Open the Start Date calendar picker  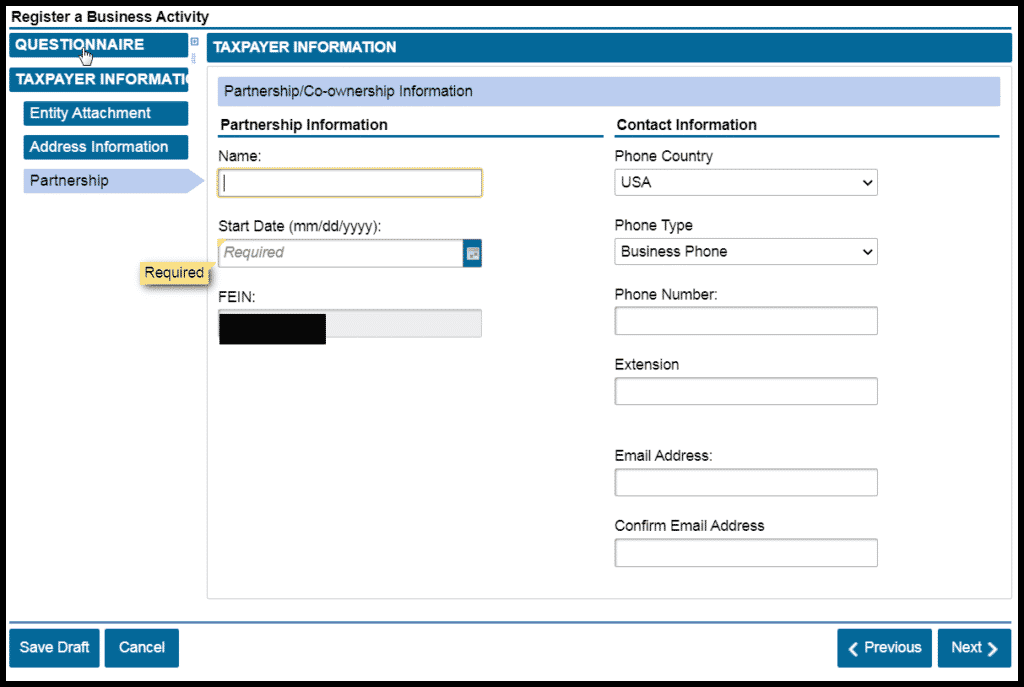[472, 253]
